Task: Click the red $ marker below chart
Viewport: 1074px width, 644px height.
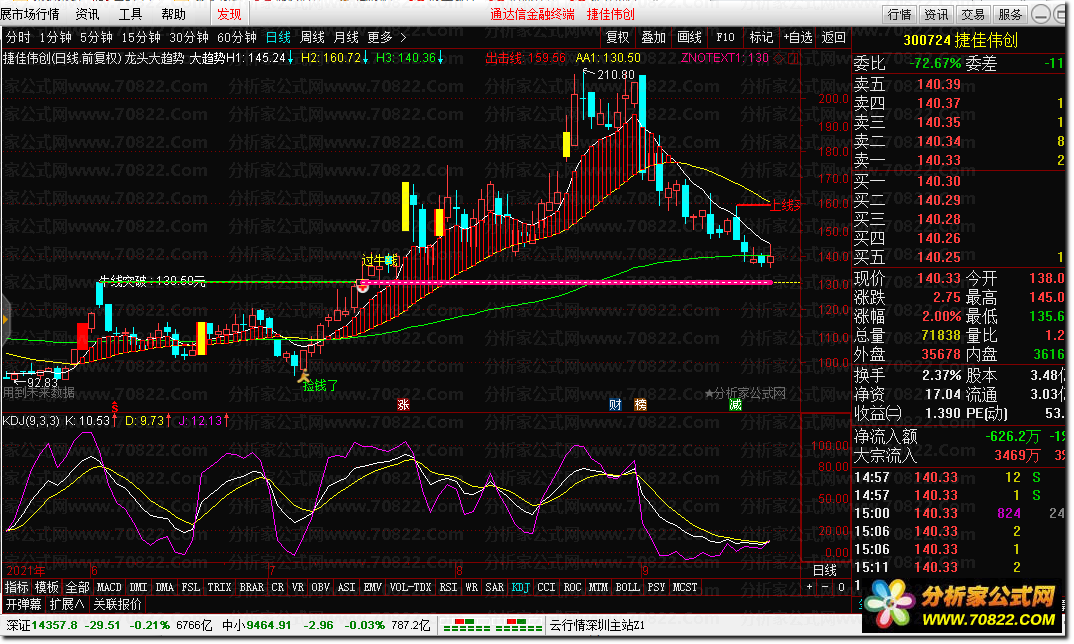Action: [x=114, y=408]
